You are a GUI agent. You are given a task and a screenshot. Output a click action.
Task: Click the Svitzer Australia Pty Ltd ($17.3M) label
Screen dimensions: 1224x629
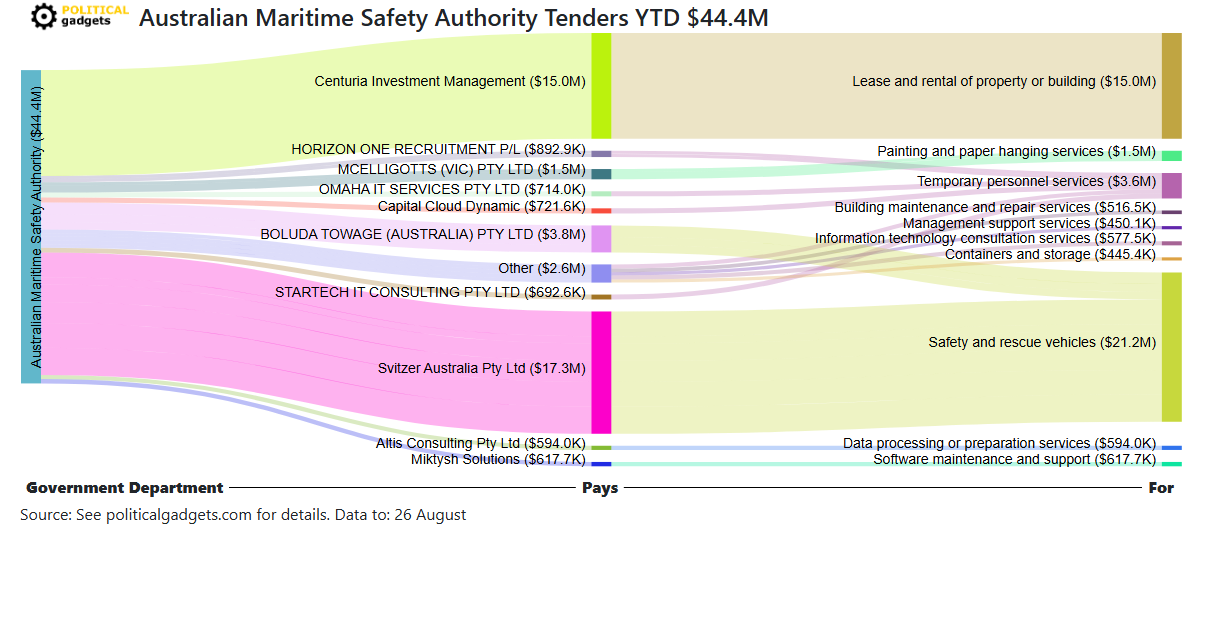[481, 368]
